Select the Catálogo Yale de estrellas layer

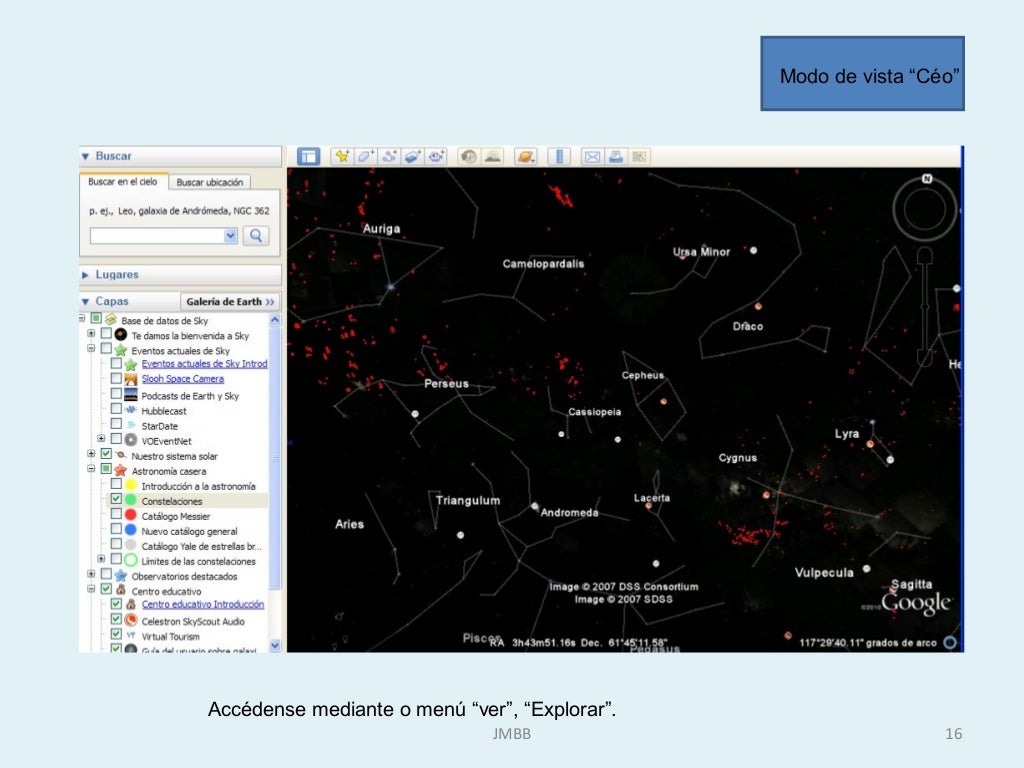201,547
